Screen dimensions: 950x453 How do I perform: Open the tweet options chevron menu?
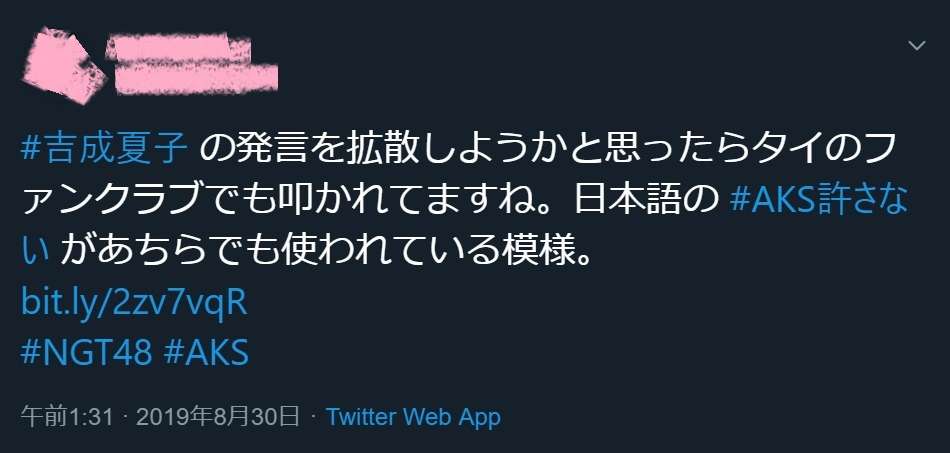(x=917, y=45)
